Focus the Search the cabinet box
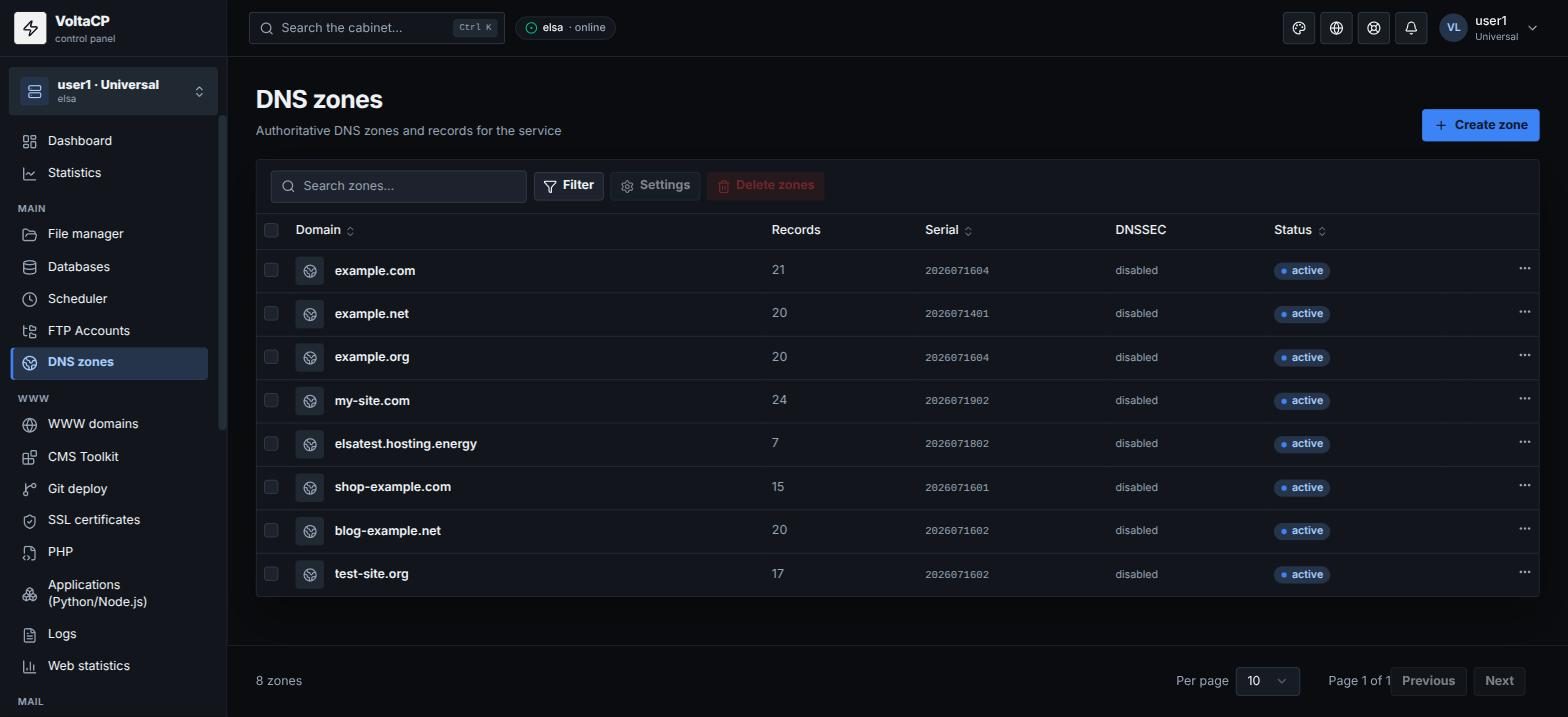The width and height of the screenshot is (1568, 717). pos(377,28)
